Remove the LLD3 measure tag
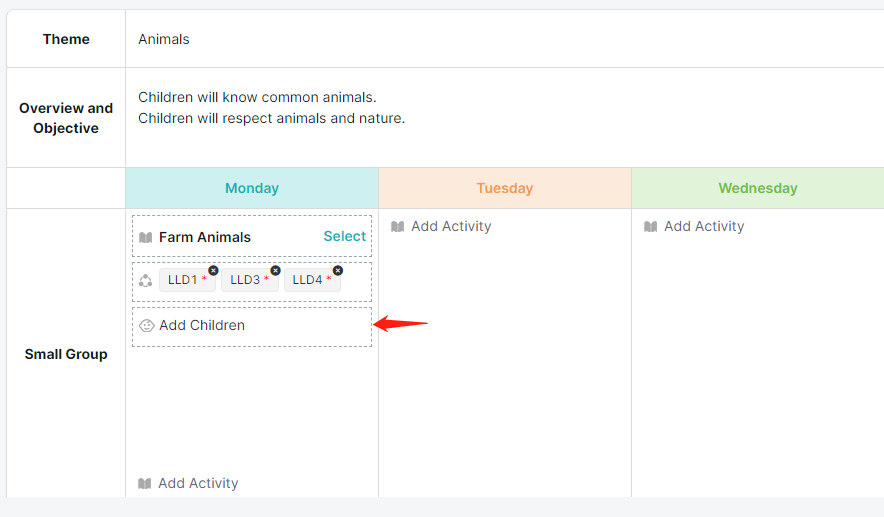The width and height of the screenshot is (884, 517). (275, 271)
